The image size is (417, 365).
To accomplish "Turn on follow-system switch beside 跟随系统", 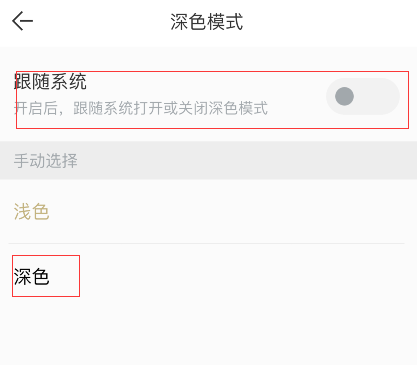I will coord(363,97).
